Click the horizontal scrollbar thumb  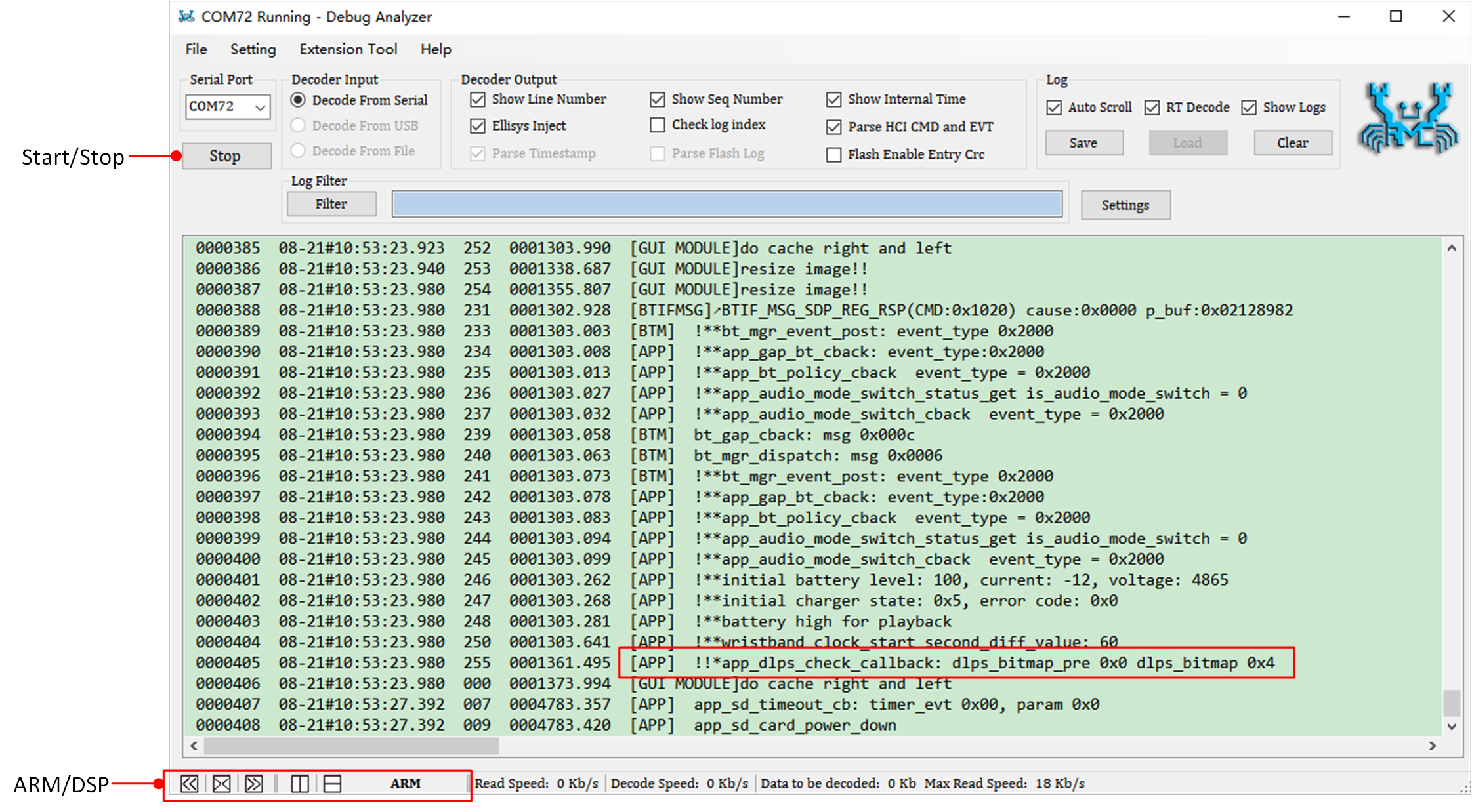point(351,746)
